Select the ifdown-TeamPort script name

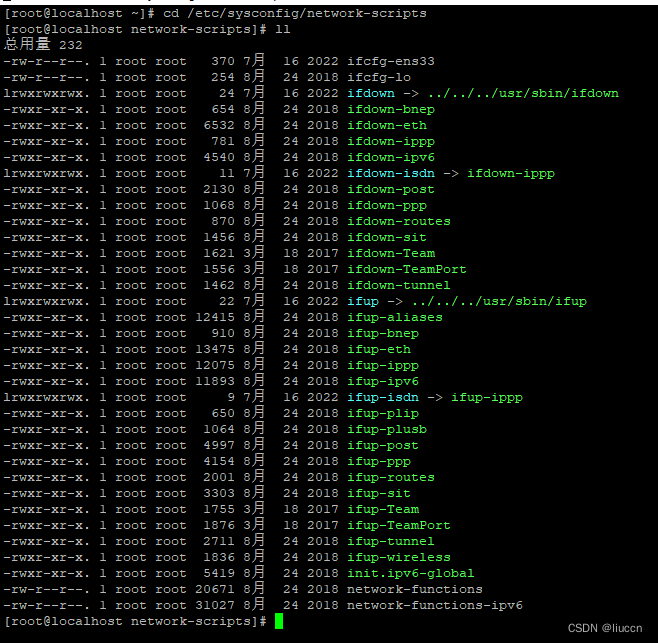coord(407,269)
